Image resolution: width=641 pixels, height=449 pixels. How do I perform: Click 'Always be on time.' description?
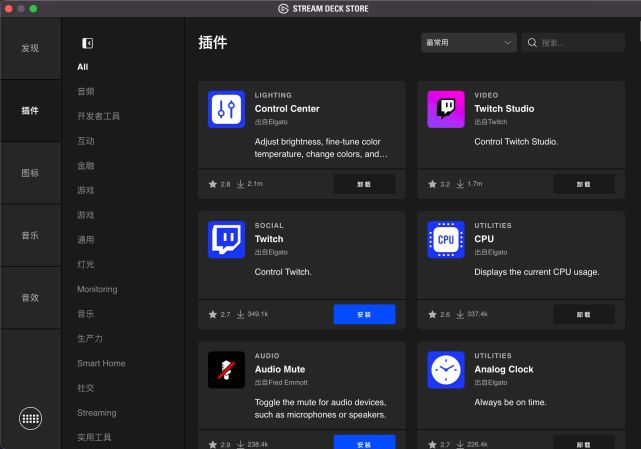[510, 402]
